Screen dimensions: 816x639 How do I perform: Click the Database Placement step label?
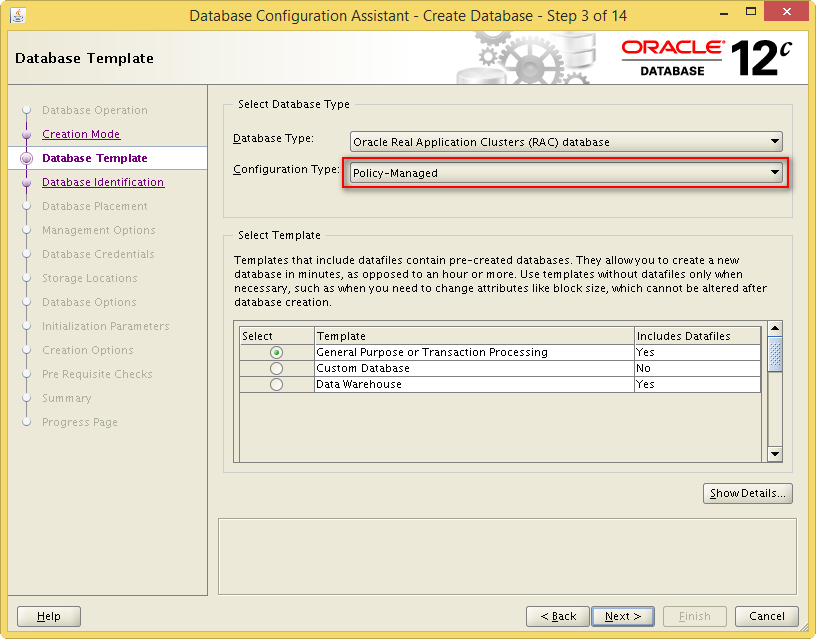click(x=95, y=206)
